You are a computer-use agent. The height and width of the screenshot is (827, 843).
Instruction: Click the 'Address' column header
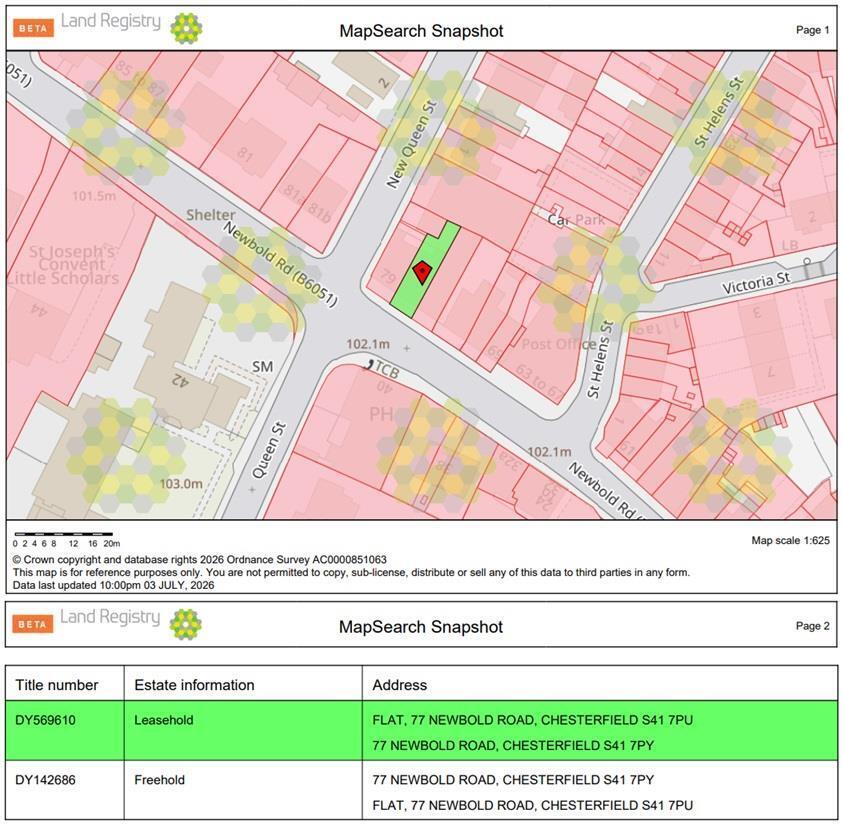(399, 685)
